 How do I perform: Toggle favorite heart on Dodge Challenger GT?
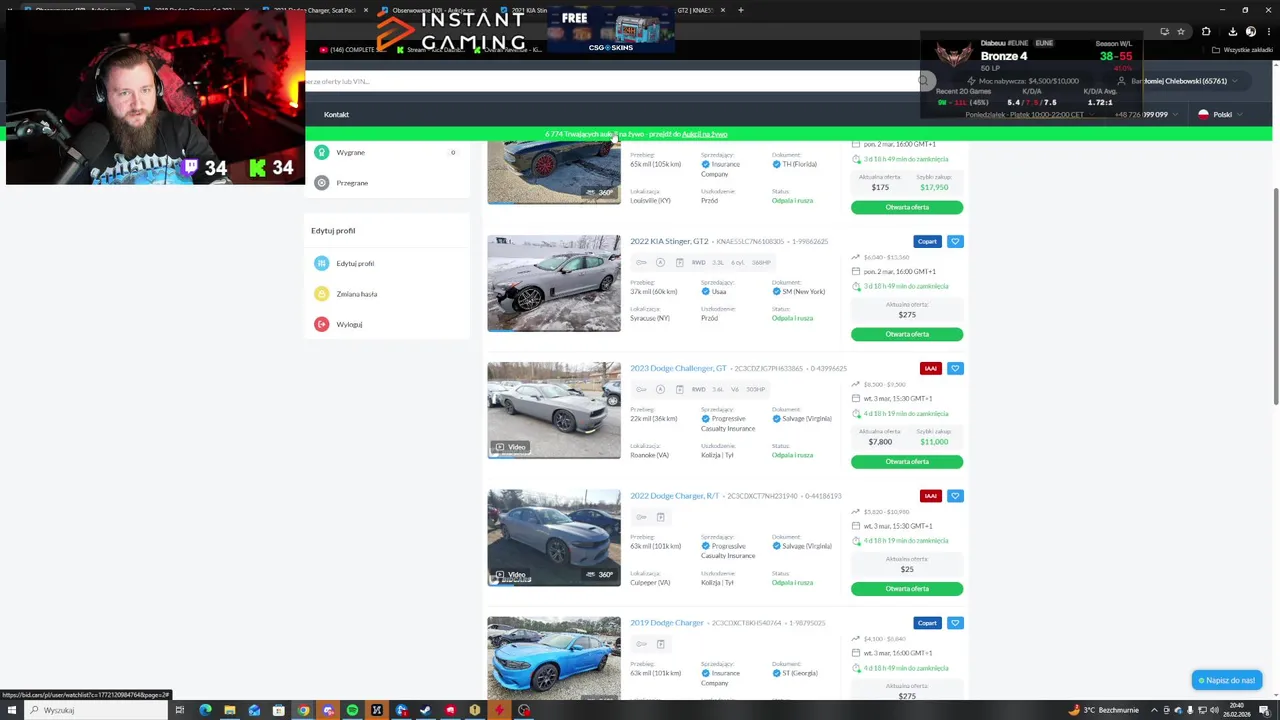955,368
